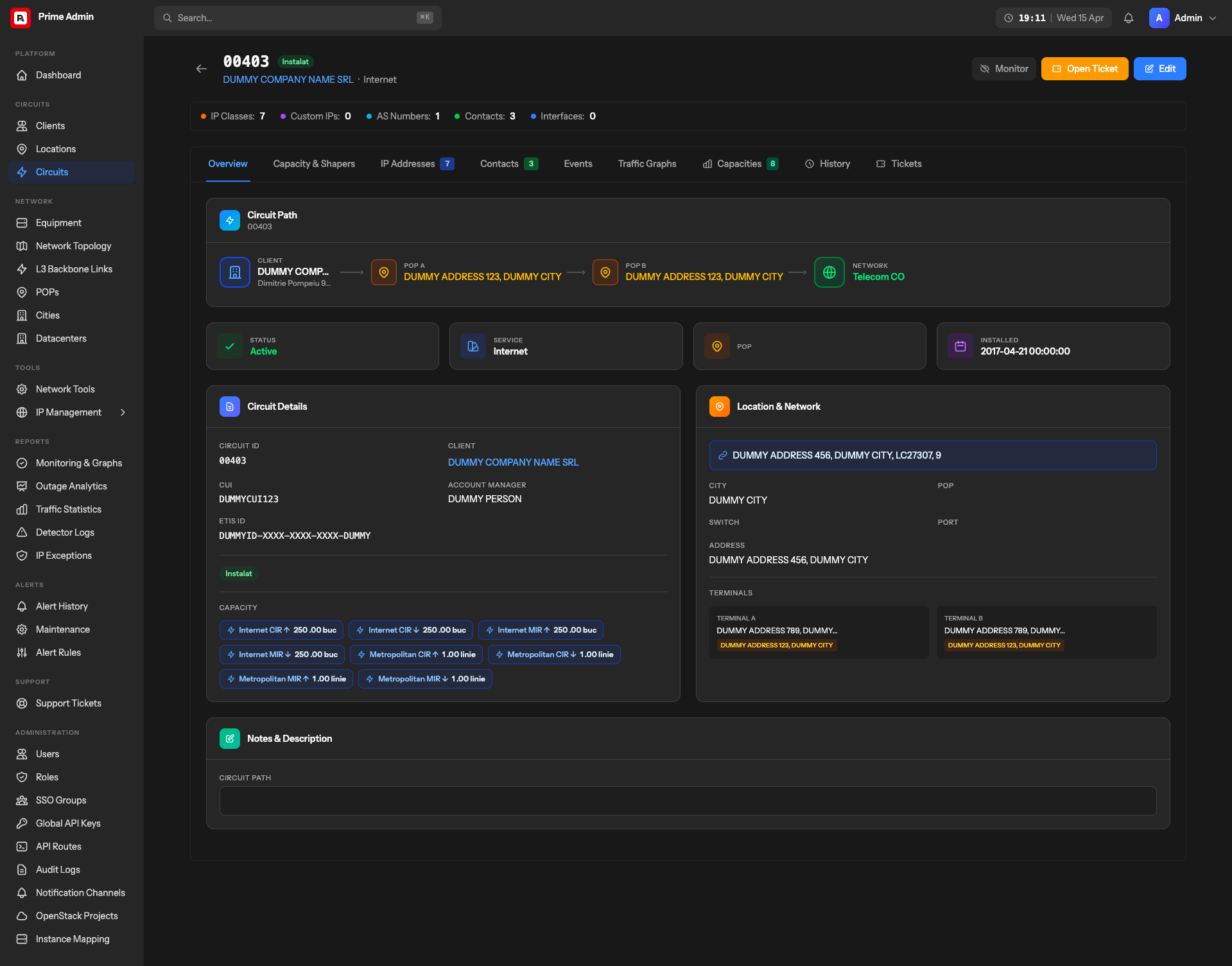View Detector Logs
The height and width of the screenshot is (966, 1232).
point(65,532)
